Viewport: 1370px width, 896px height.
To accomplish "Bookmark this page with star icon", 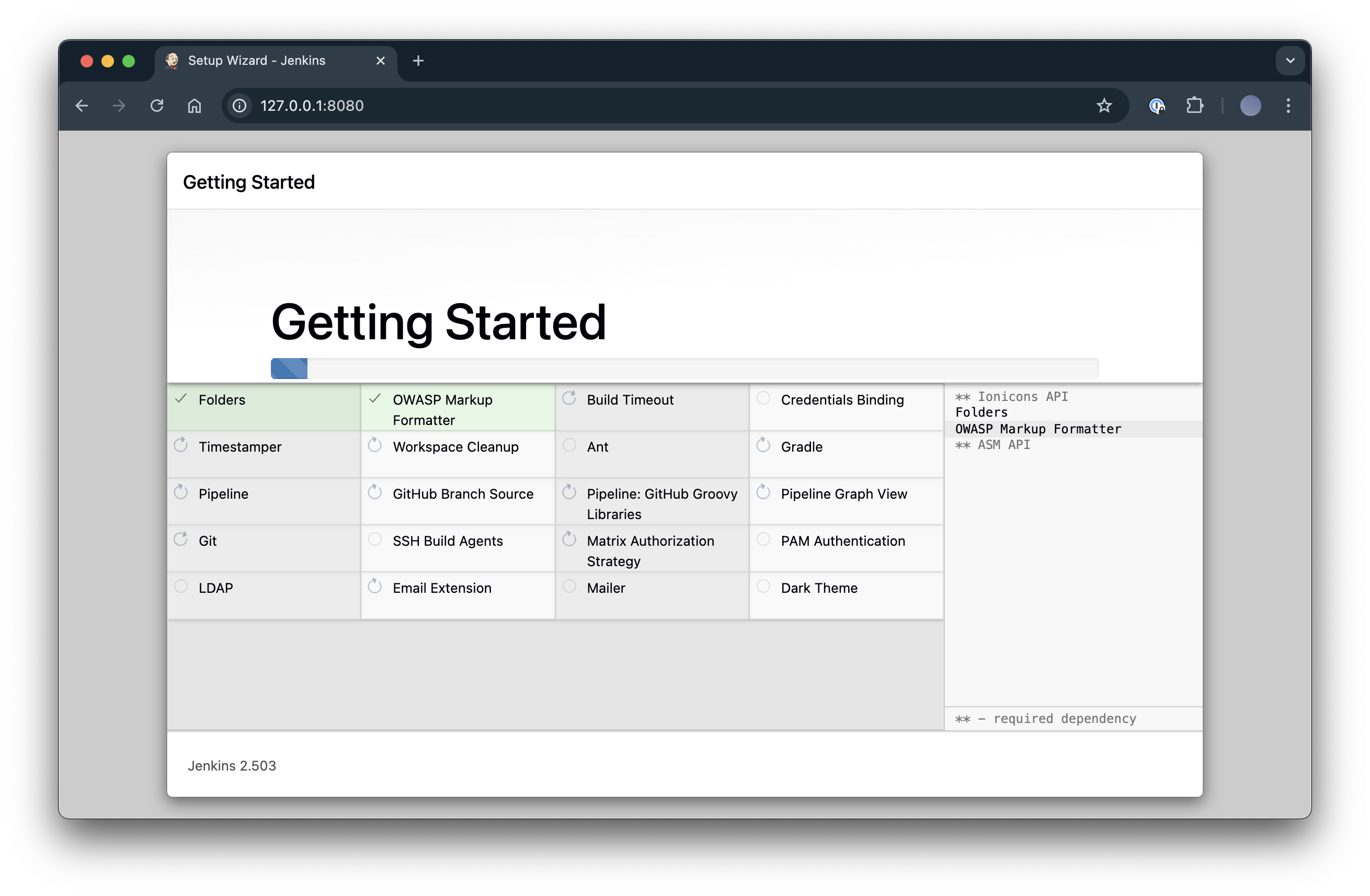I will click(1103, 106).
